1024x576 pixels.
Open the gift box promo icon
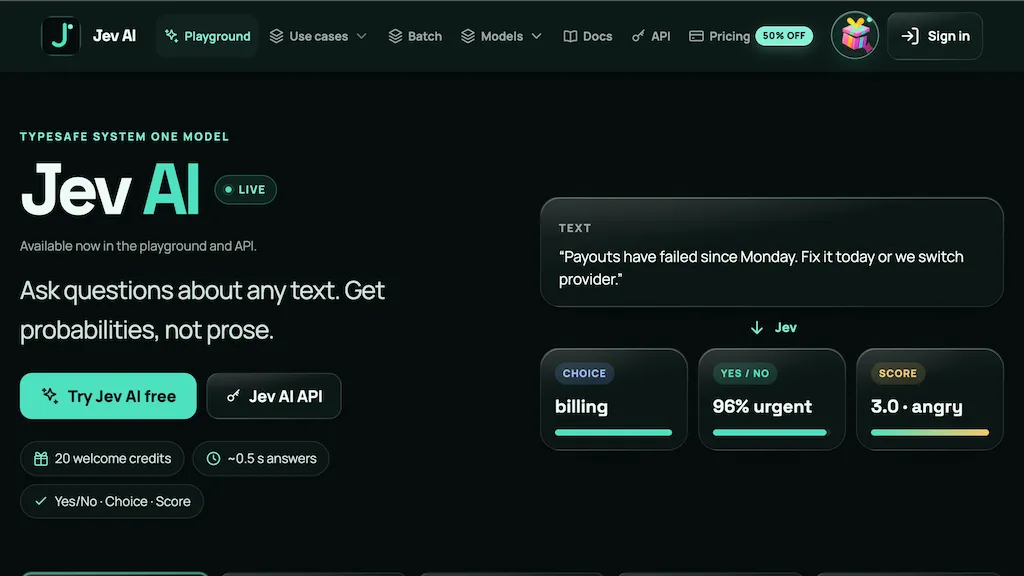click(855, 35)
